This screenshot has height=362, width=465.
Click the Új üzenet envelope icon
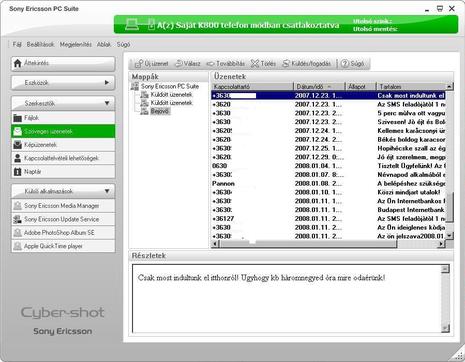(138, 63)
